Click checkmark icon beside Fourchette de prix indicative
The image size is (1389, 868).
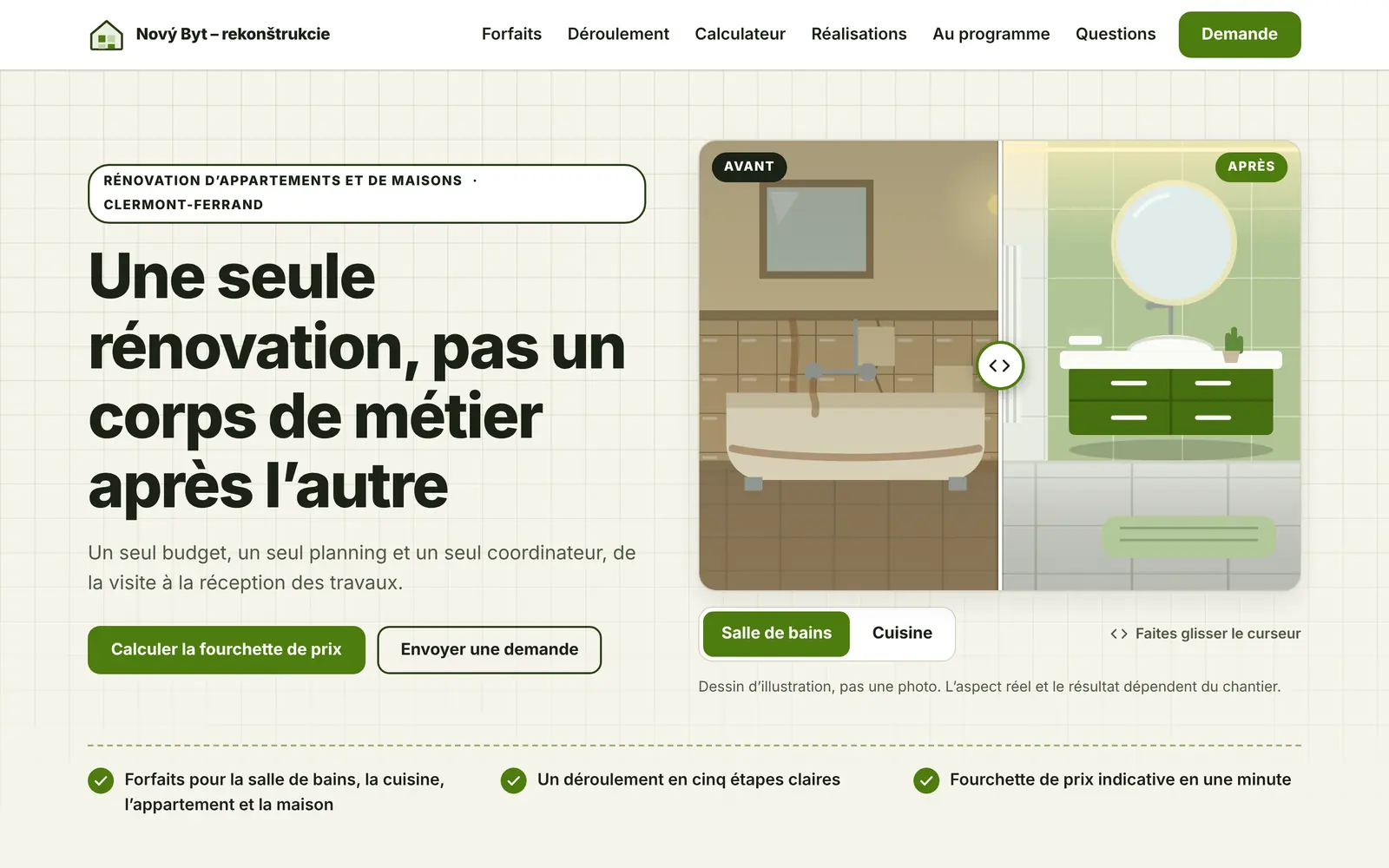926,780
